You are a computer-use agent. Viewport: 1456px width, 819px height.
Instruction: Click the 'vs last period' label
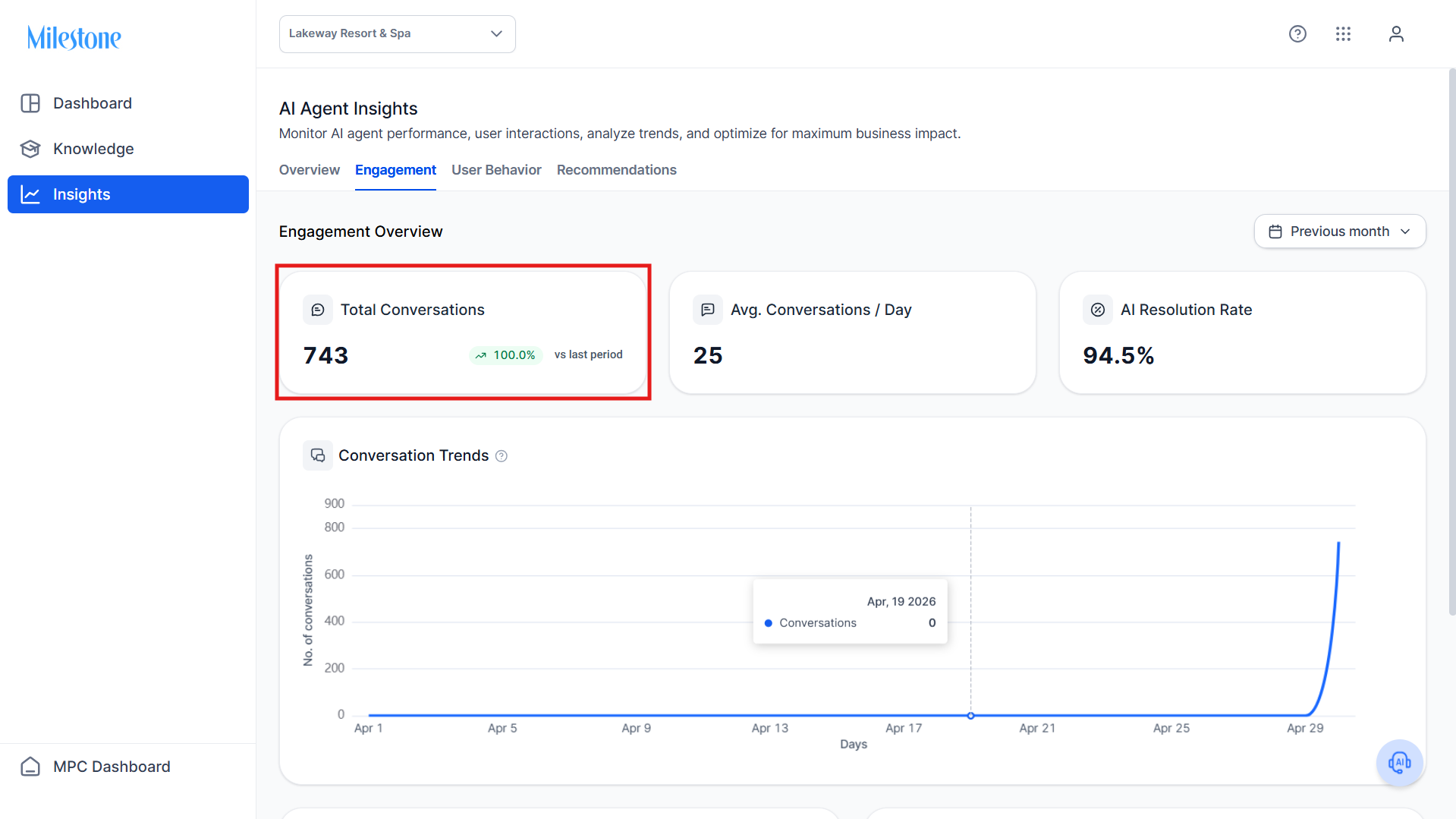589,354
